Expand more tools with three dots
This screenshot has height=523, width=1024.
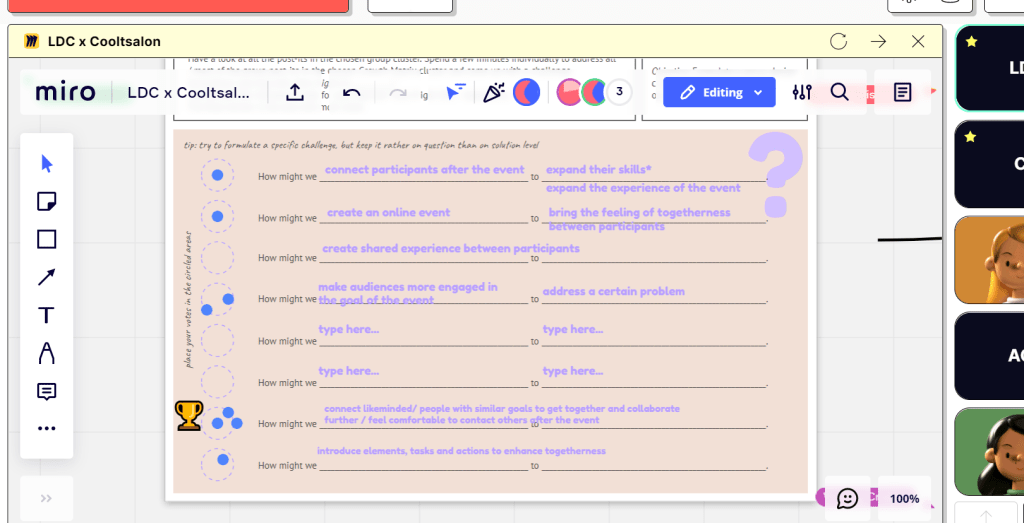pos(46,428)
